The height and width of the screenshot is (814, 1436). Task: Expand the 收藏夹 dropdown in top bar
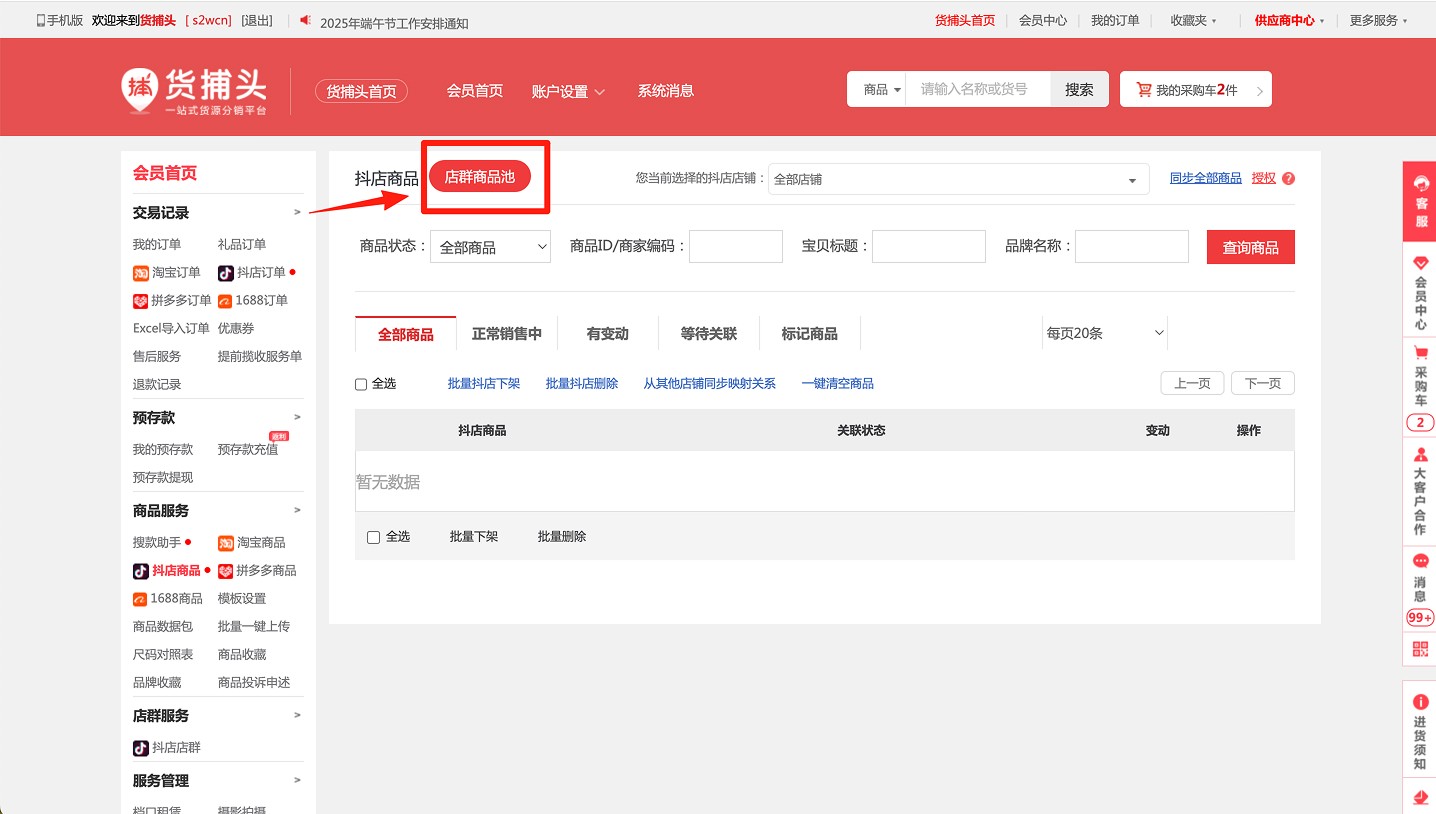(1194, 20)
